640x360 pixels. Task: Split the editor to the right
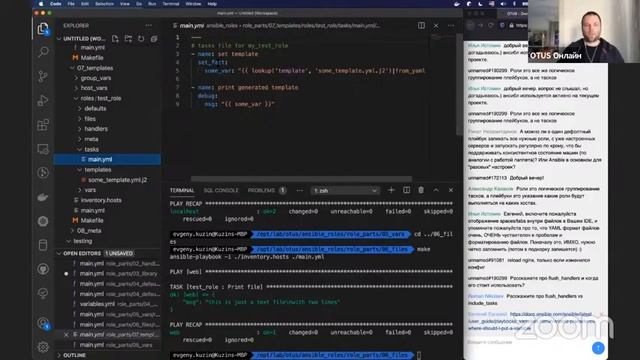421,25
